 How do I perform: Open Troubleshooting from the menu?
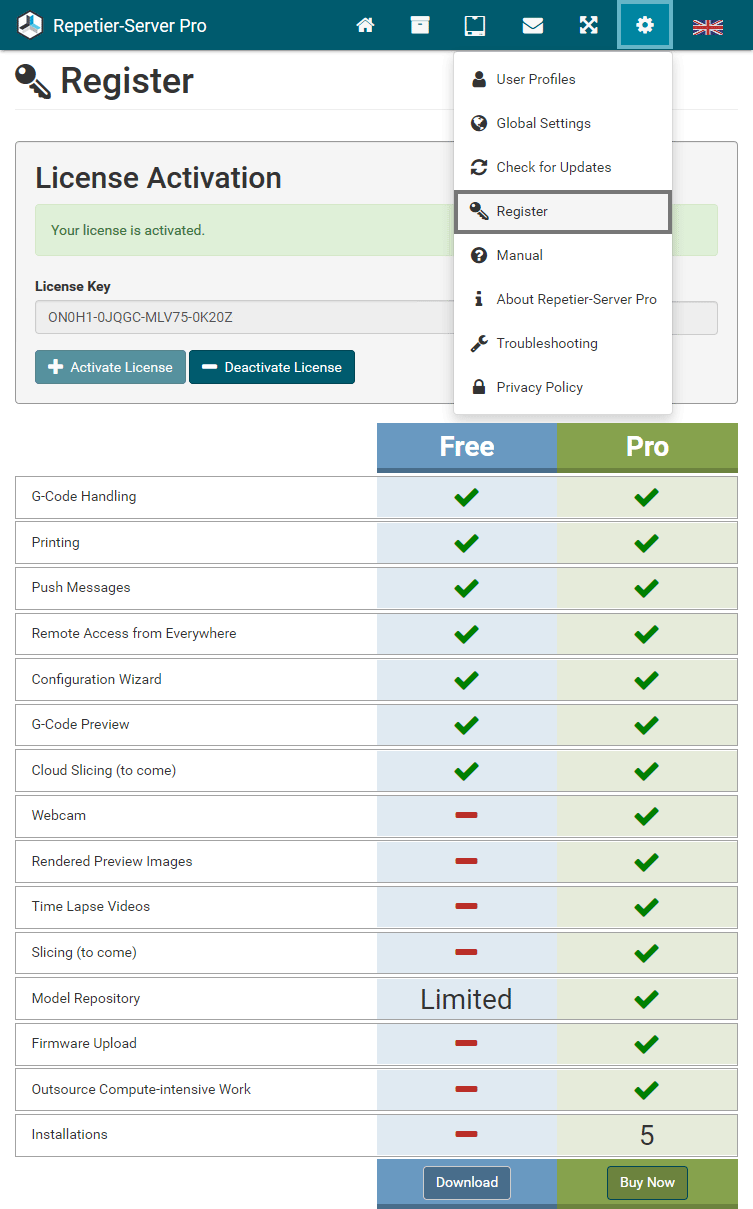click(x=546, y=343)
